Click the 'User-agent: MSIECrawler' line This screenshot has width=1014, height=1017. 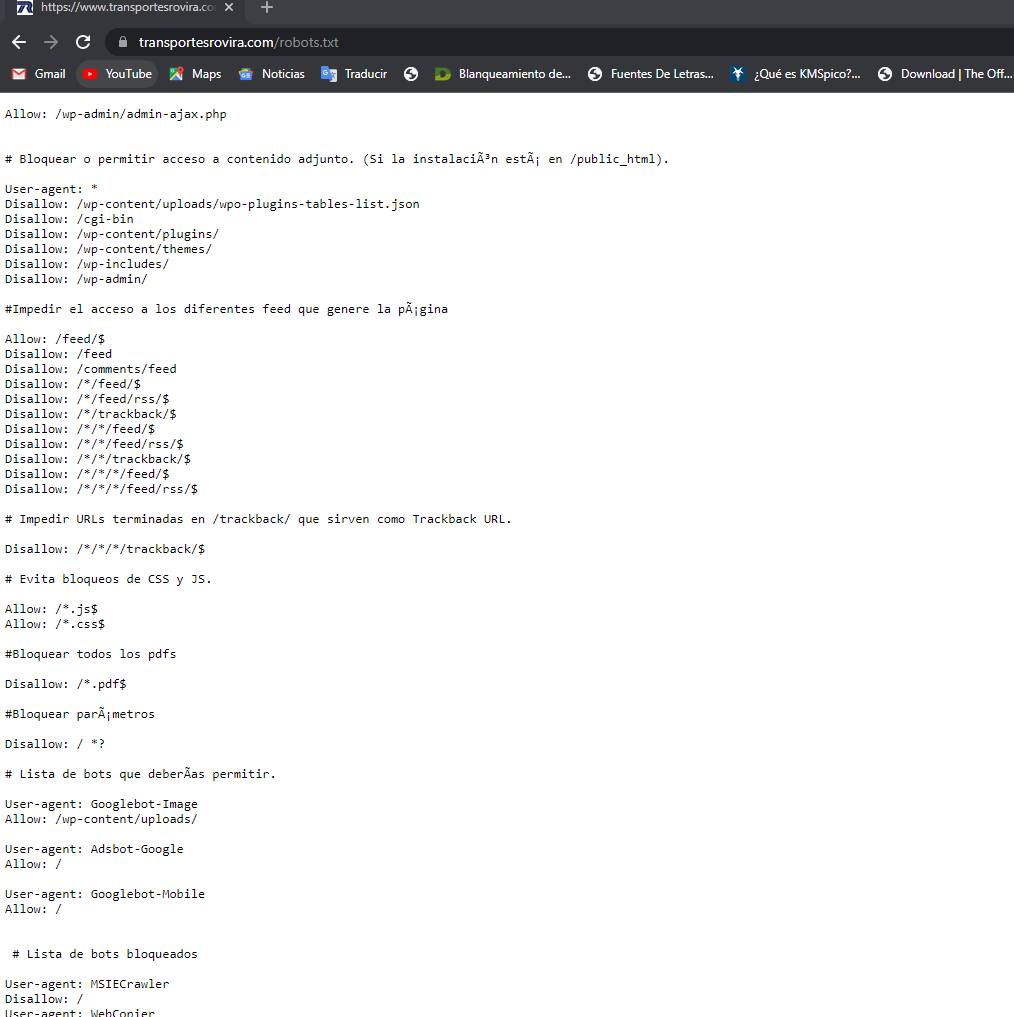87,984
